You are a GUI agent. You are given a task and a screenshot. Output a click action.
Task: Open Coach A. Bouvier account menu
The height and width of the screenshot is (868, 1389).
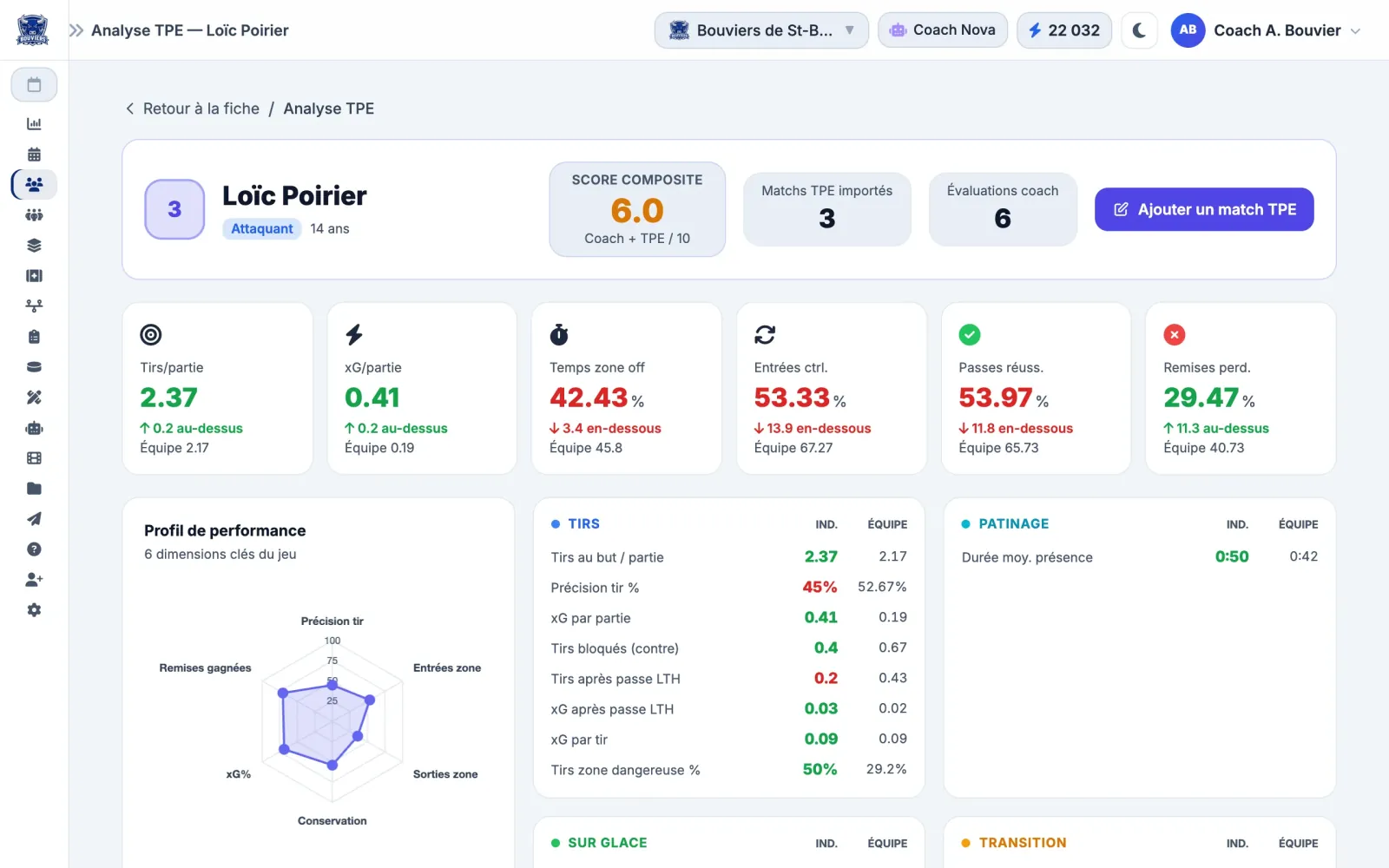[x=1266, y=30]
